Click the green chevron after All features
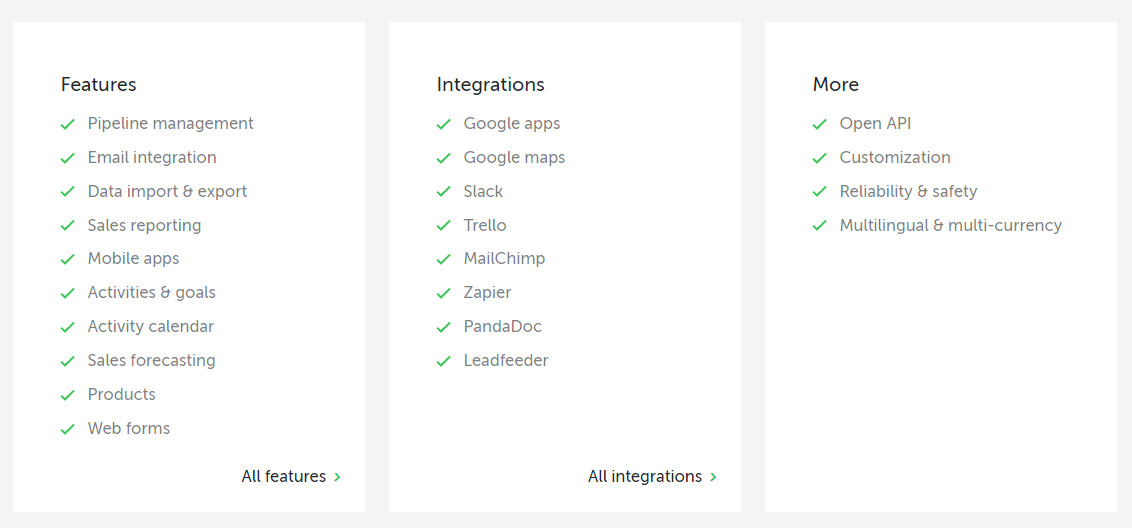Screen dimensions: 1132x528 (338, 477)
